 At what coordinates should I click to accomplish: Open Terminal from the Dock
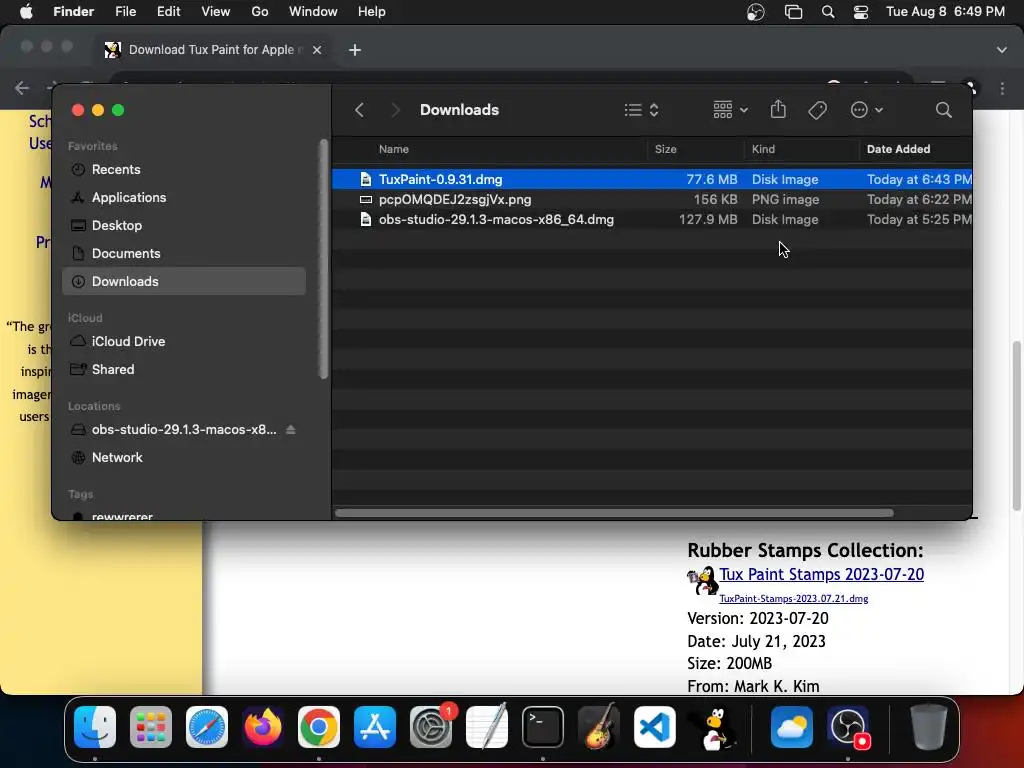coord(543,727)
